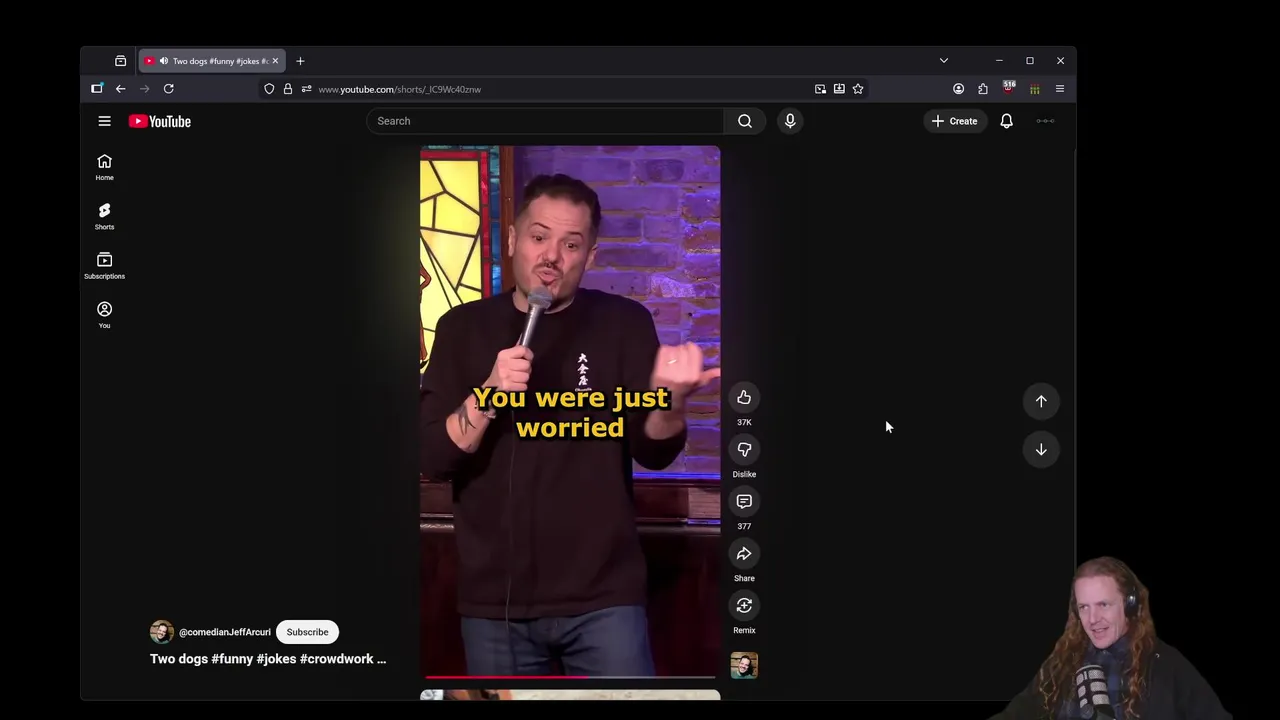Reload the page
Image resolution: width=1280 pixels, height=720 pixels.
168,89
